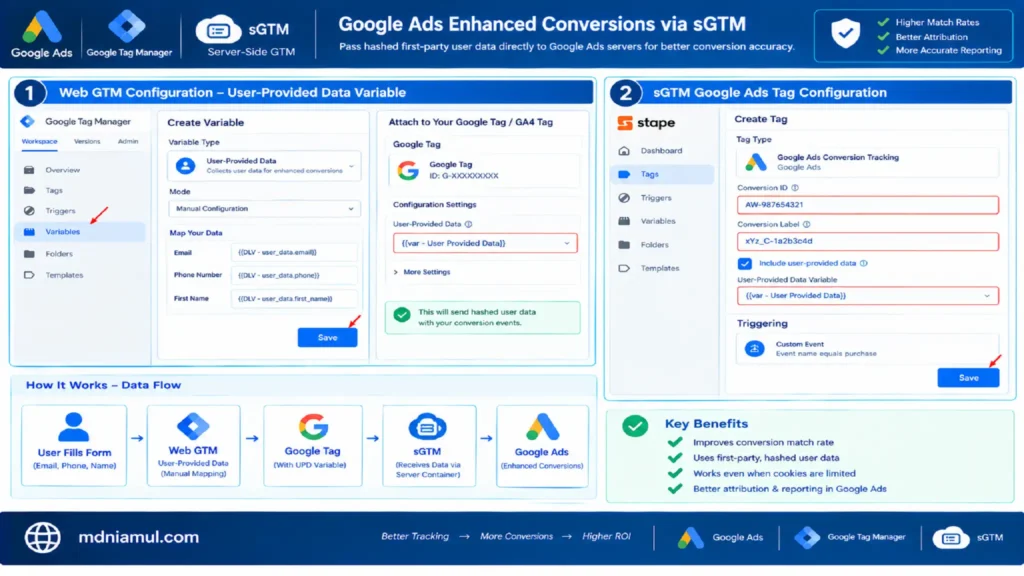Click the Conversion Label input field

[867, 242]
